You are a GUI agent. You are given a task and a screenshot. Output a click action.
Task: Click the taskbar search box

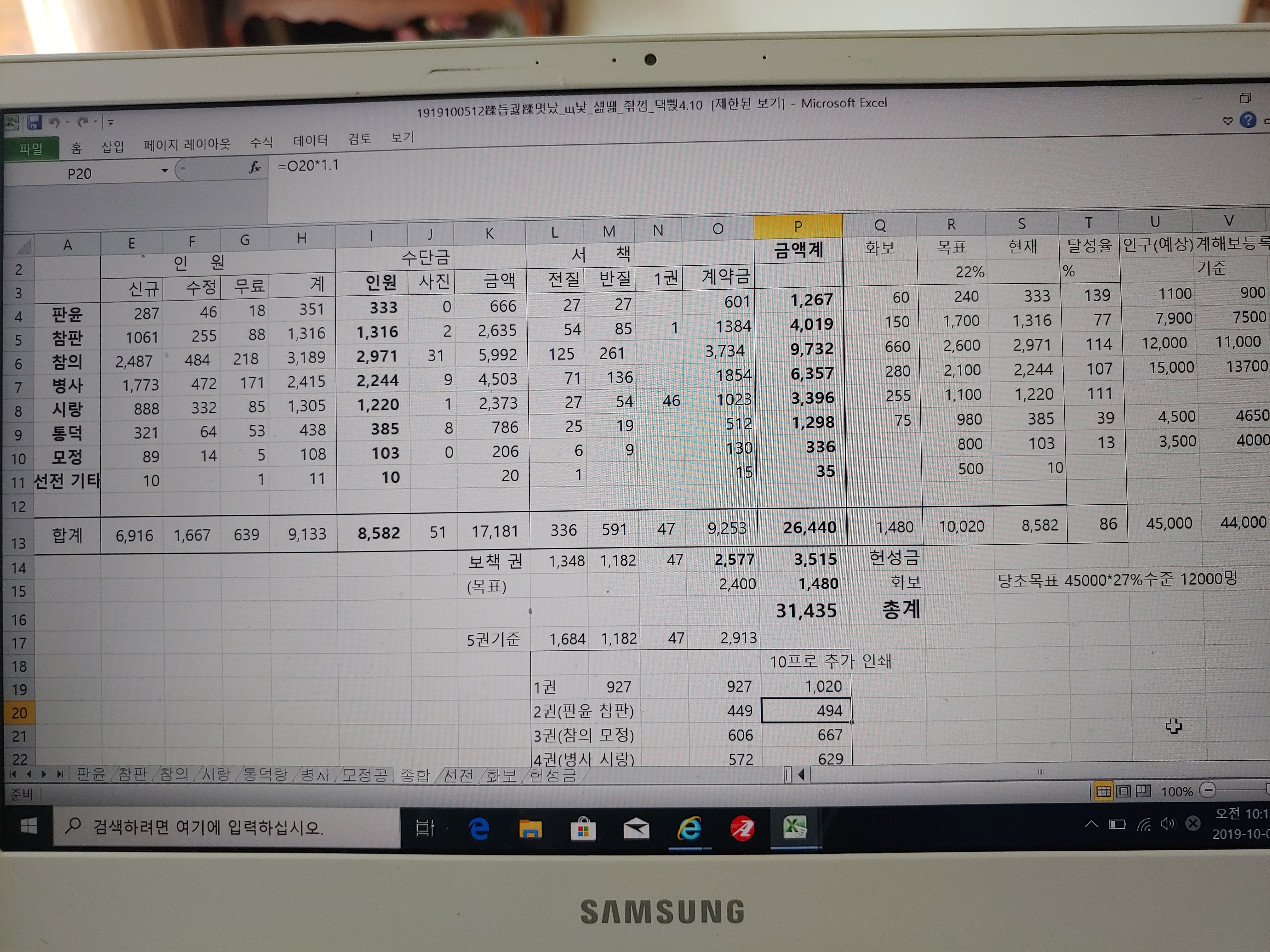point(227,827)
